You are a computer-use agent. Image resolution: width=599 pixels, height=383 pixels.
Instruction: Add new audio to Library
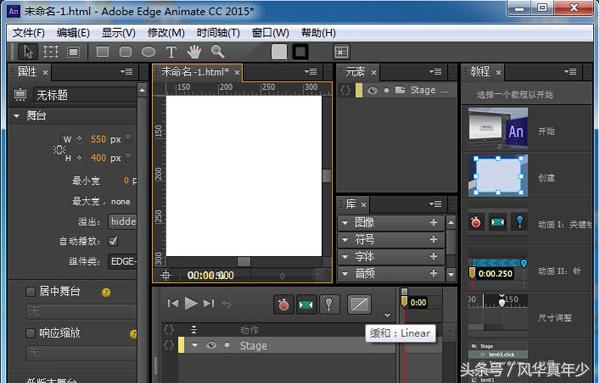click(x=434, y=273)
